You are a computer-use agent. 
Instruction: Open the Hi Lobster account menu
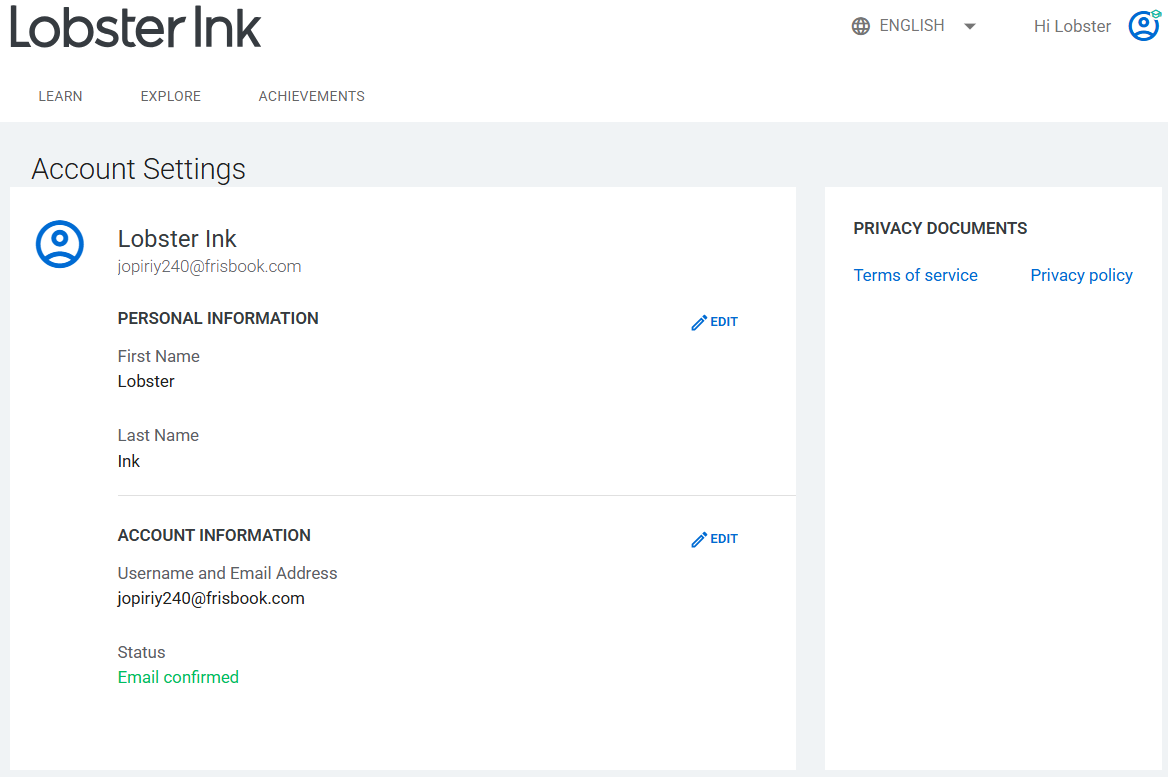coord(1072,27)
